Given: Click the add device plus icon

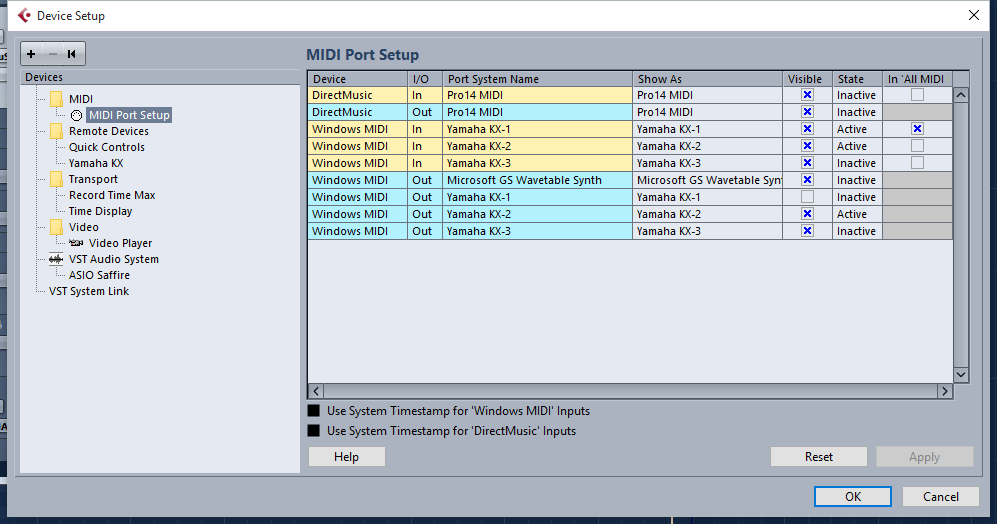Looking at the screenshot, I should tap(32, 53).
